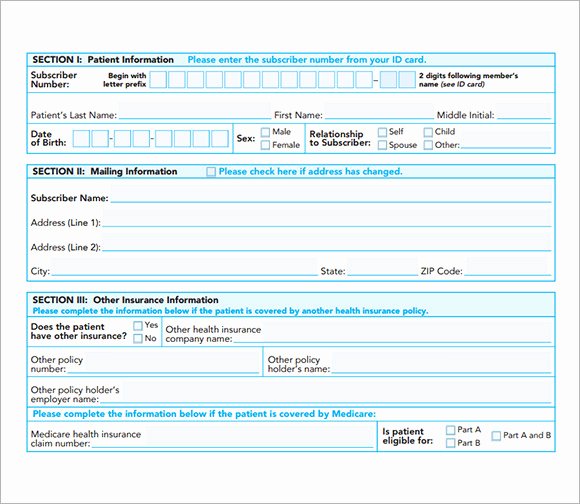Image resolution: width=580 pixels, height=504 pixels.
Task: Click the City field
Action: point(185,268)
